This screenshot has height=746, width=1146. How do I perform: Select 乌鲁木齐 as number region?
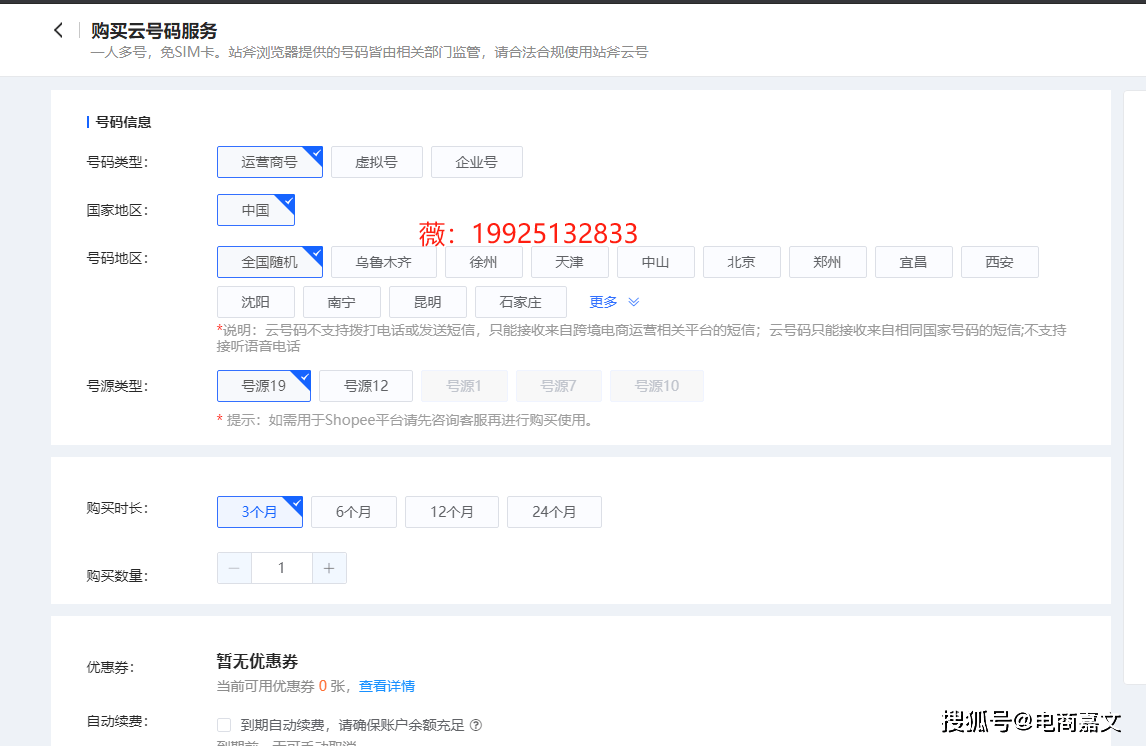pyautogui.click(x=383, y=262)
